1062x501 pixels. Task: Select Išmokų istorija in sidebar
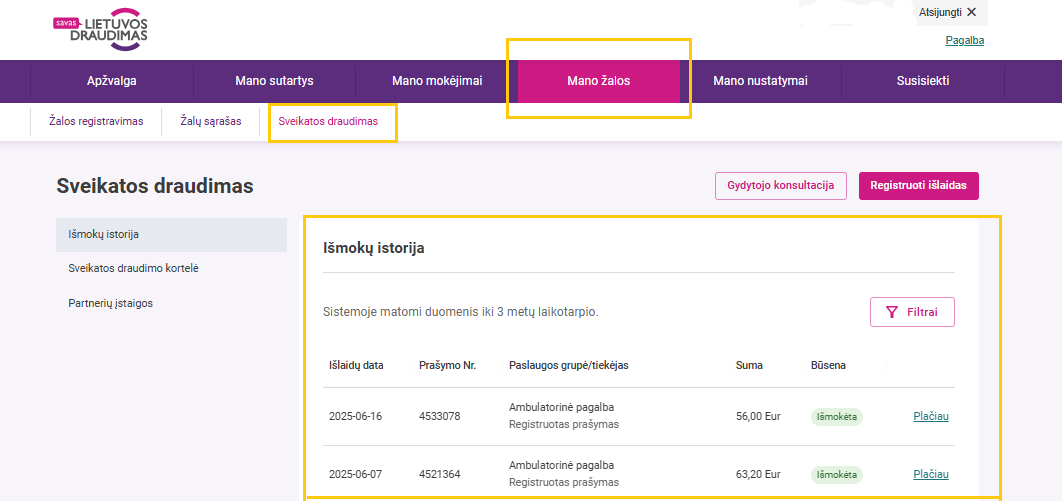tap(171, 235)
